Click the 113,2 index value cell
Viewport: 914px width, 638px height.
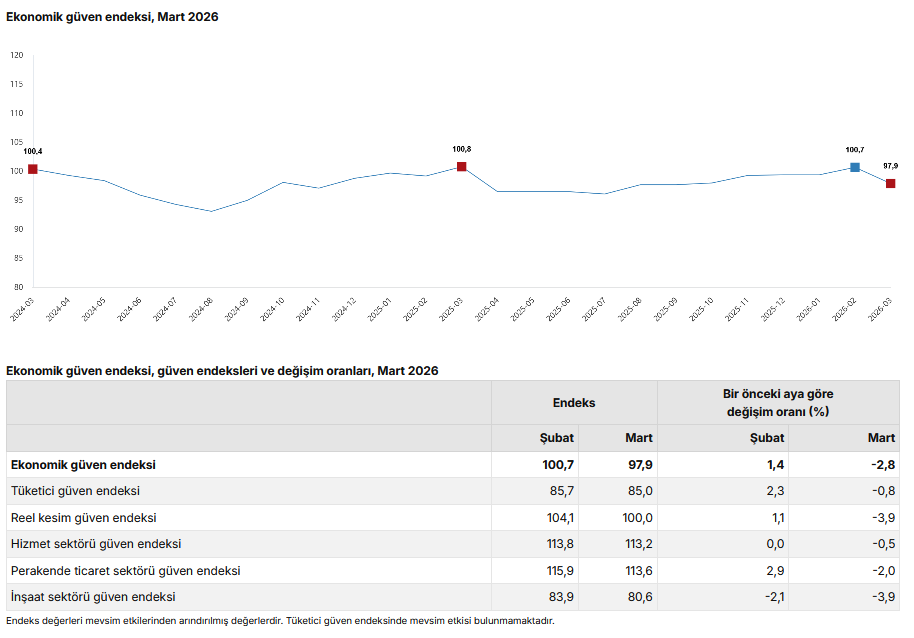[x=636, y=544]
